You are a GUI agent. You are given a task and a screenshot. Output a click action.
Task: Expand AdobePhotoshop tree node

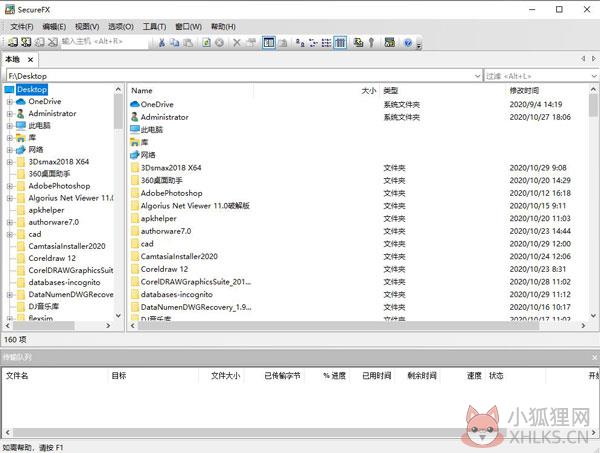[x=10, y=186]
